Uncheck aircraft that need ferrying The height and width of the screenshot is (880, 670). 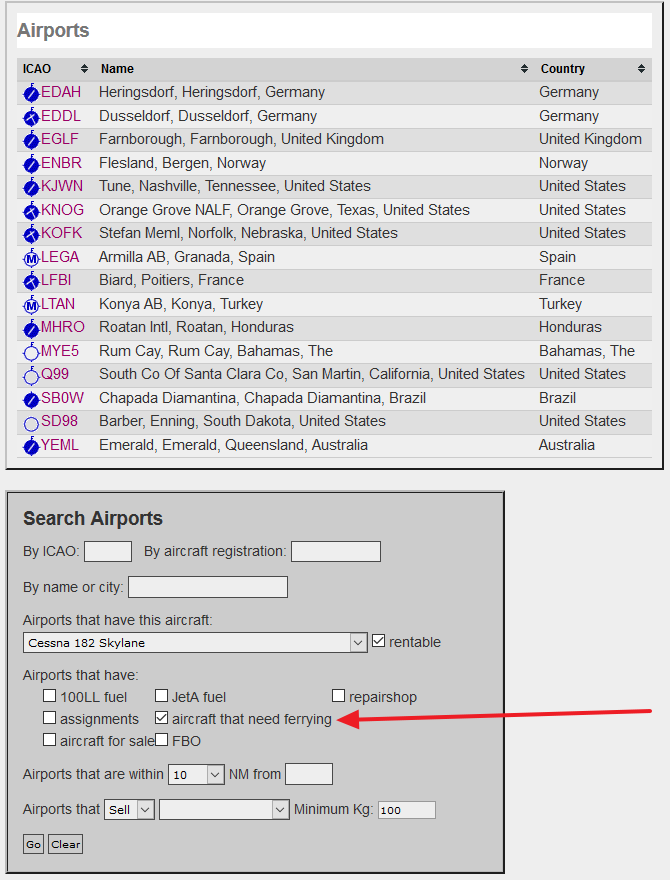click(162, 718)
